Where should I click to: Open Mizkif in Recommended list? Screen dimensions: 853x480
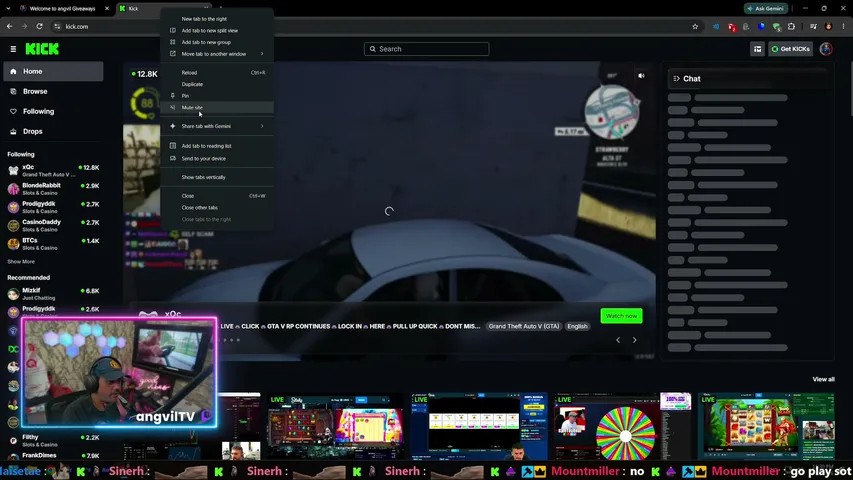coord(53,294)
